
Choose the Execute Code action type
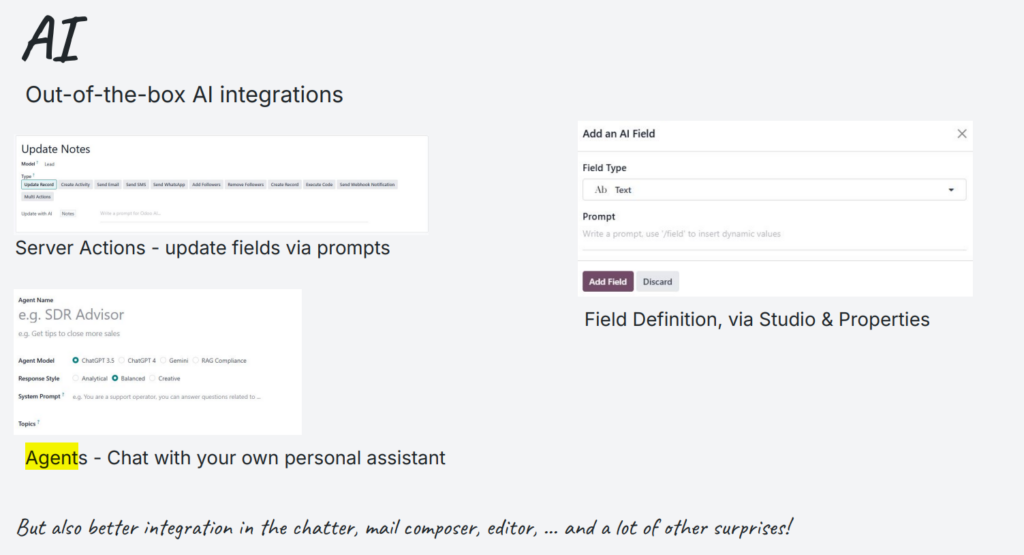click(x=319, y=185)
